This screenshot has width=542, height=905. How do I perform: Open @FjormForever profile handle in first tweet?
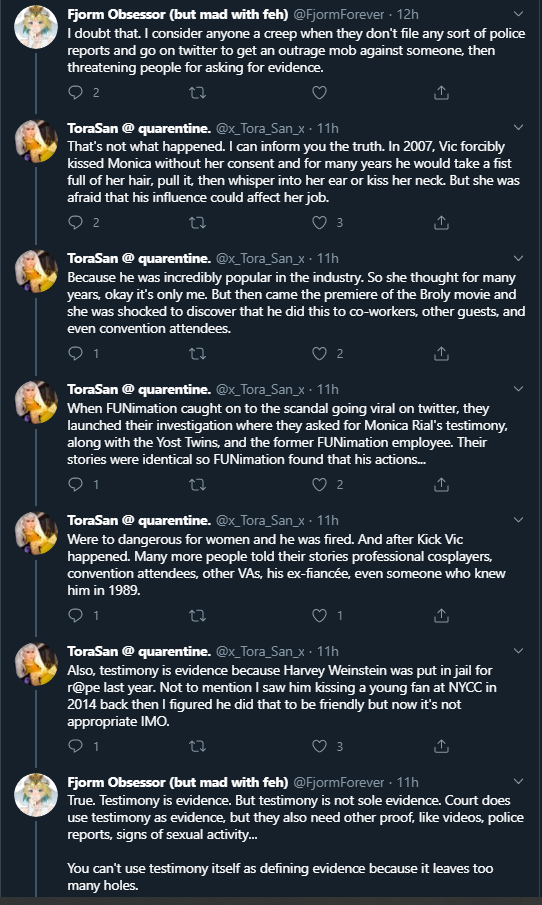(x=339, y=14)
